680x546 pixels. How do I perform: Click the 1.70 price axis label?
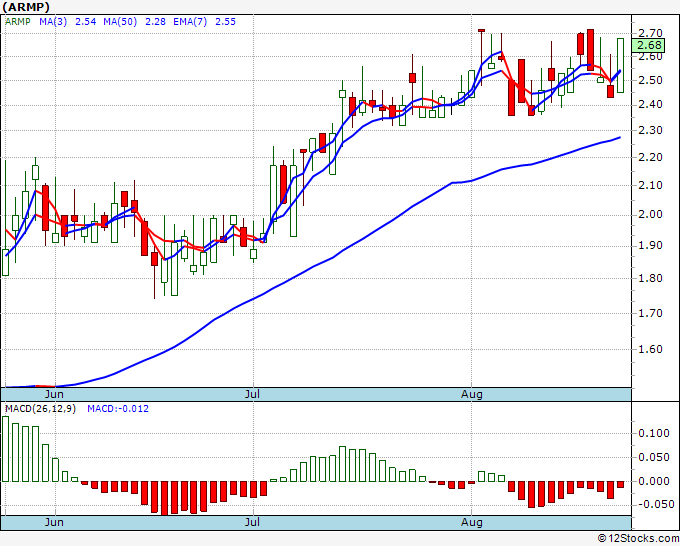650,313
